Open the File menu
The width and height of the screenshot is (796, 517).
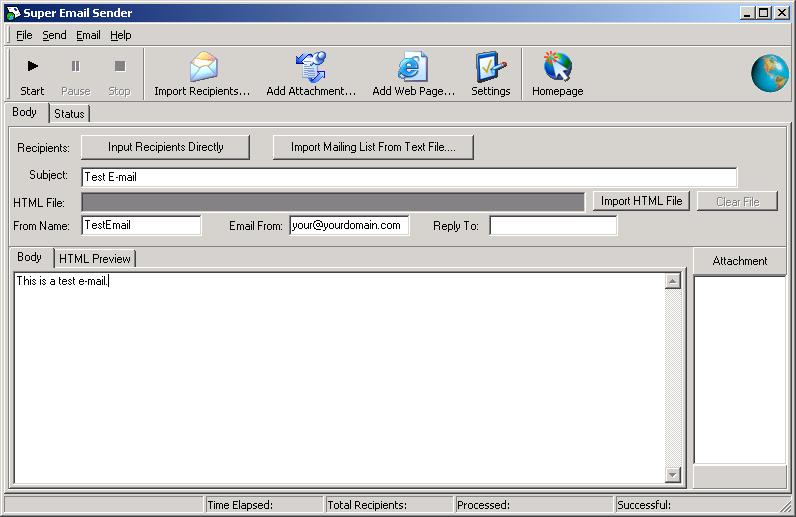(24, 35)
